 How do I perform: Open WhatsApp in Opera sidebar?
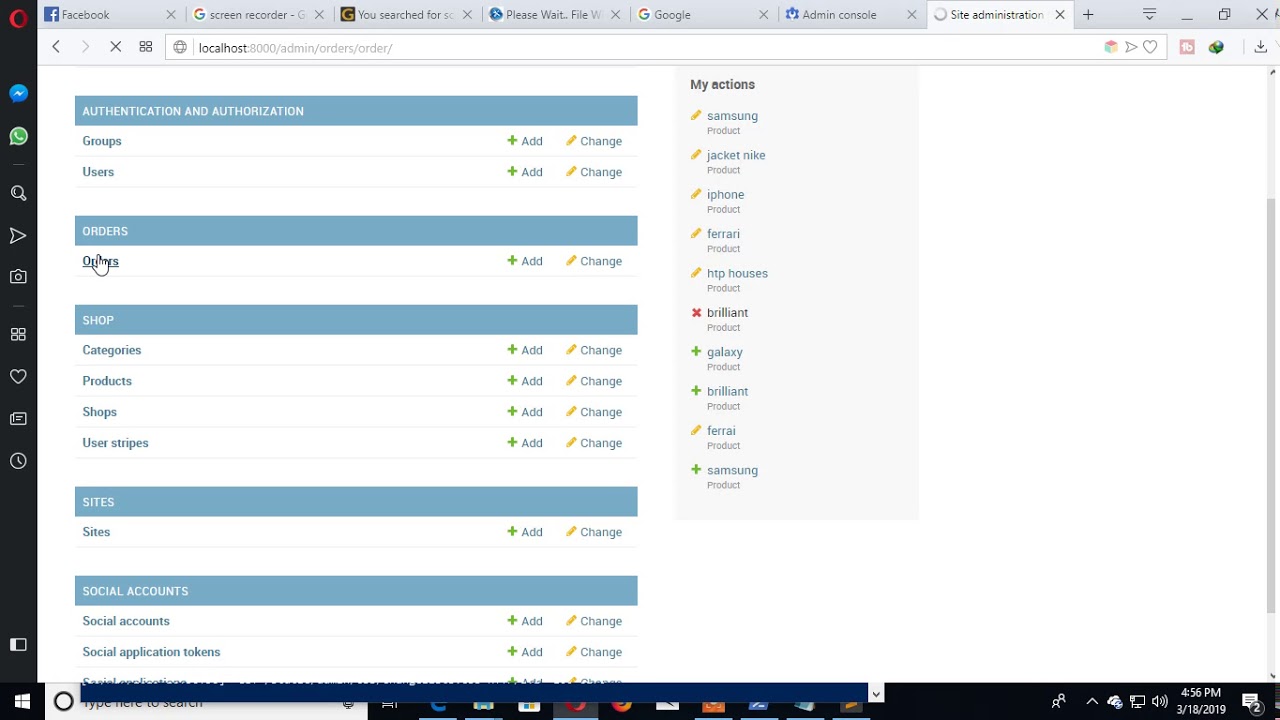[x=18, y=136]
